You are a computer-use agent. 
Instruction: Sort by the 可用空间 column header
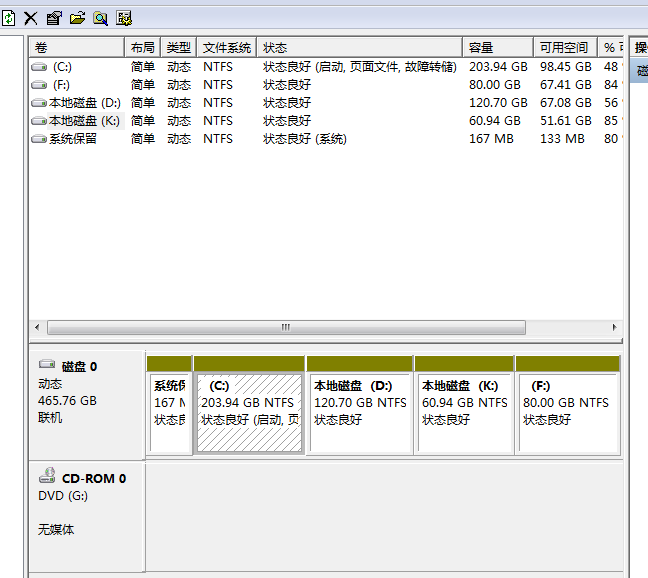tap(564, 48)
